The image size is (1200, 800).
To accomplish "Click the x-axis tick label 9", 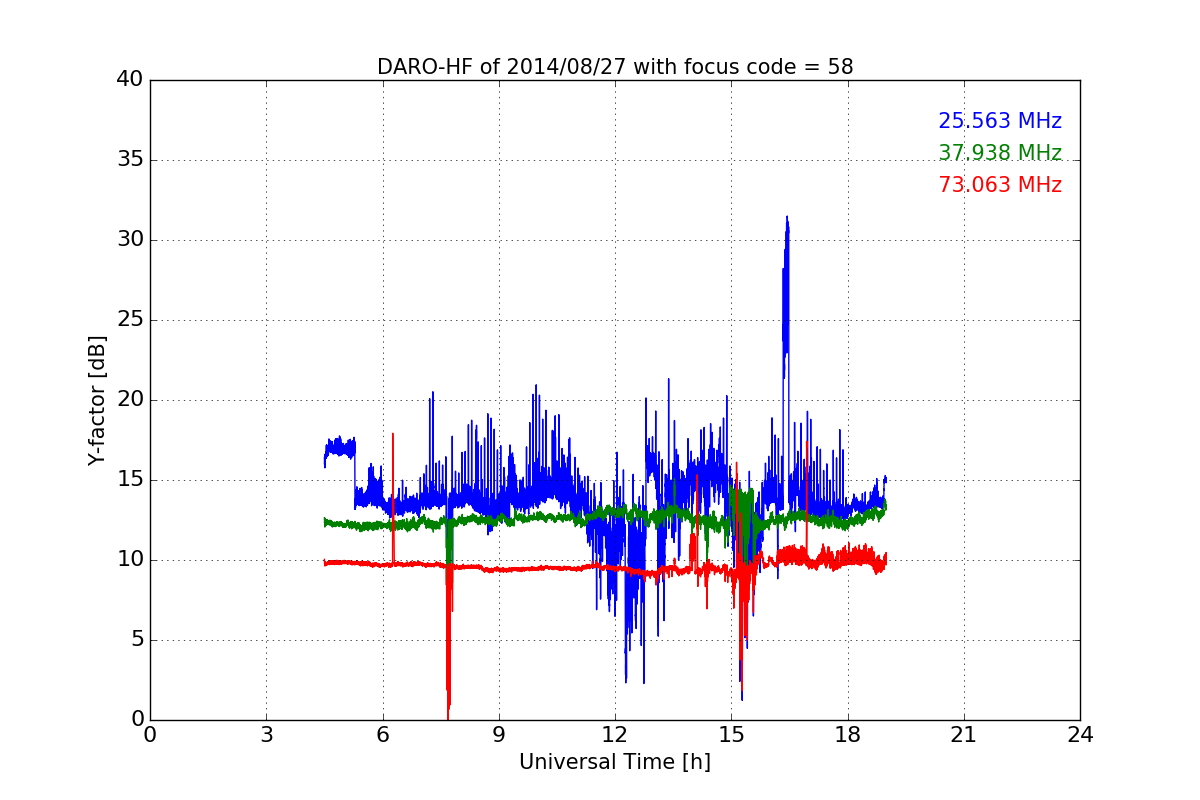I will click(x=499, y=735).
